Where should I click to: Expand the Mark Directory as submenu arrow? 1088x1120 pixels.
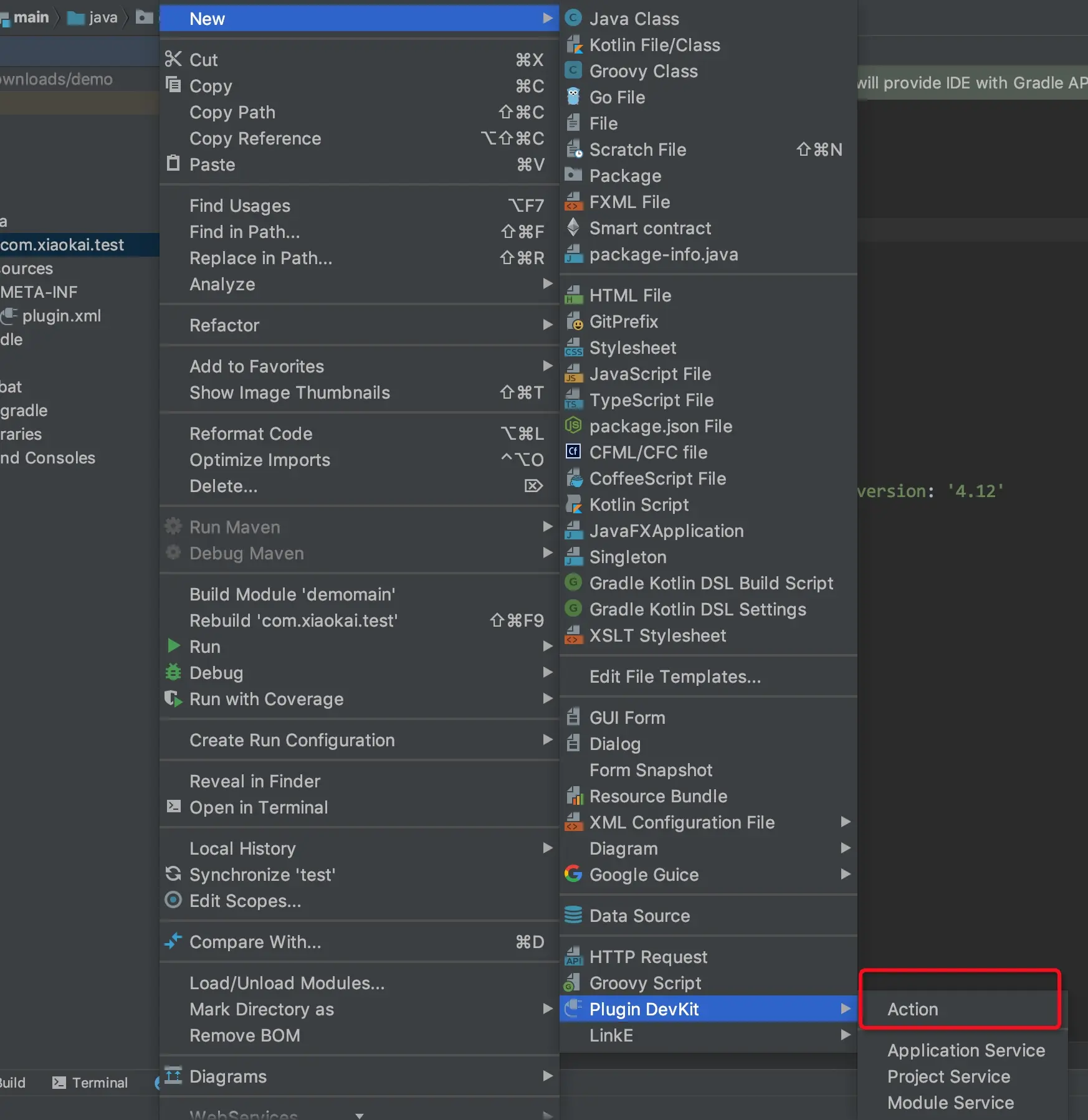(x=548, y=1009)
